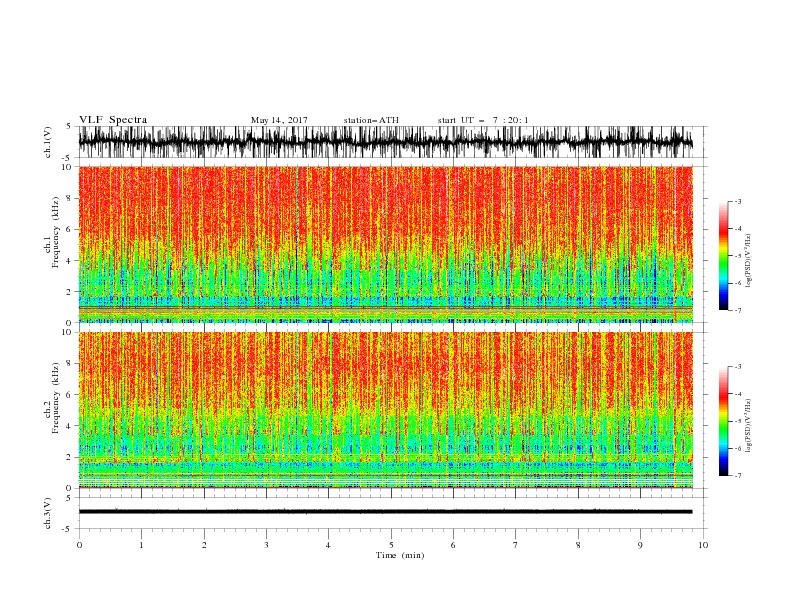Viewport: 792px width, 612px height.
Task: Click the "station=ATH" label
Action: [x=371, y=120]
